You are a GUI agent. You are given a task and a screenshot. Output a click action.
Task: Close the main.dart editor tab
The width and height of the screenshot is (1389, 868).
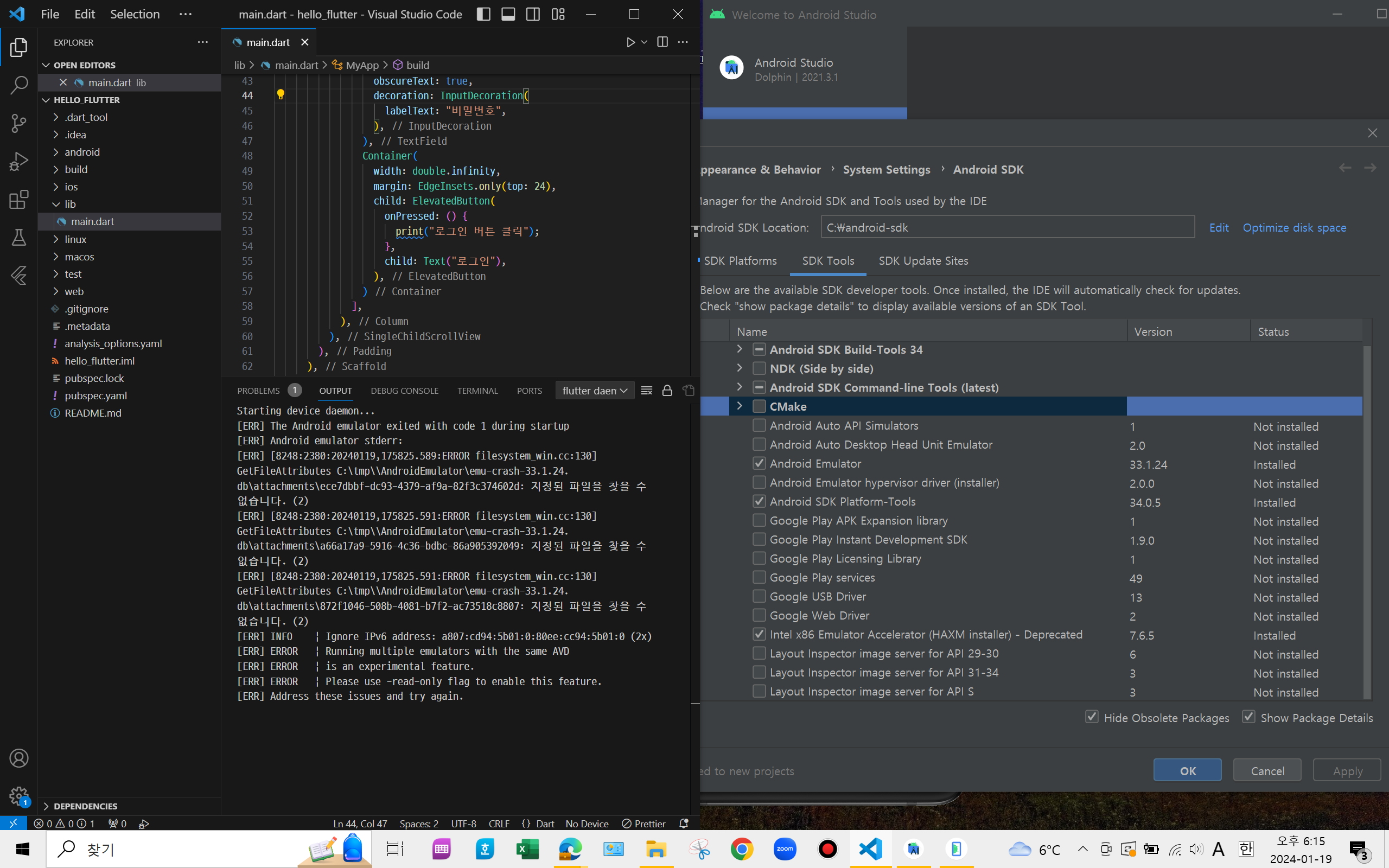tap(305, 42)
